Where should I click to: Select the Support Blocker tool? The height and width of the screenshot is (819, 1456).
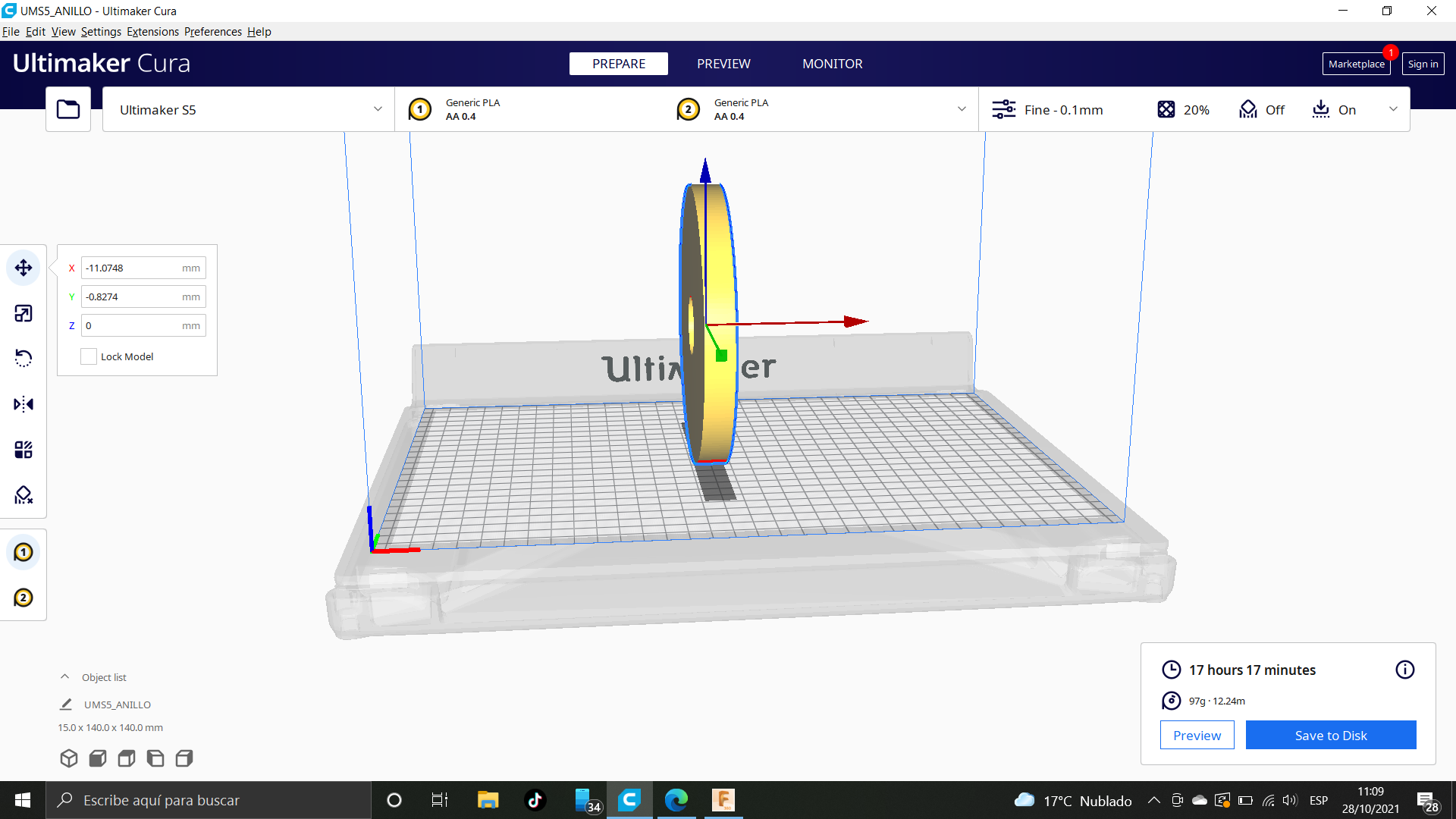[24, 495]
